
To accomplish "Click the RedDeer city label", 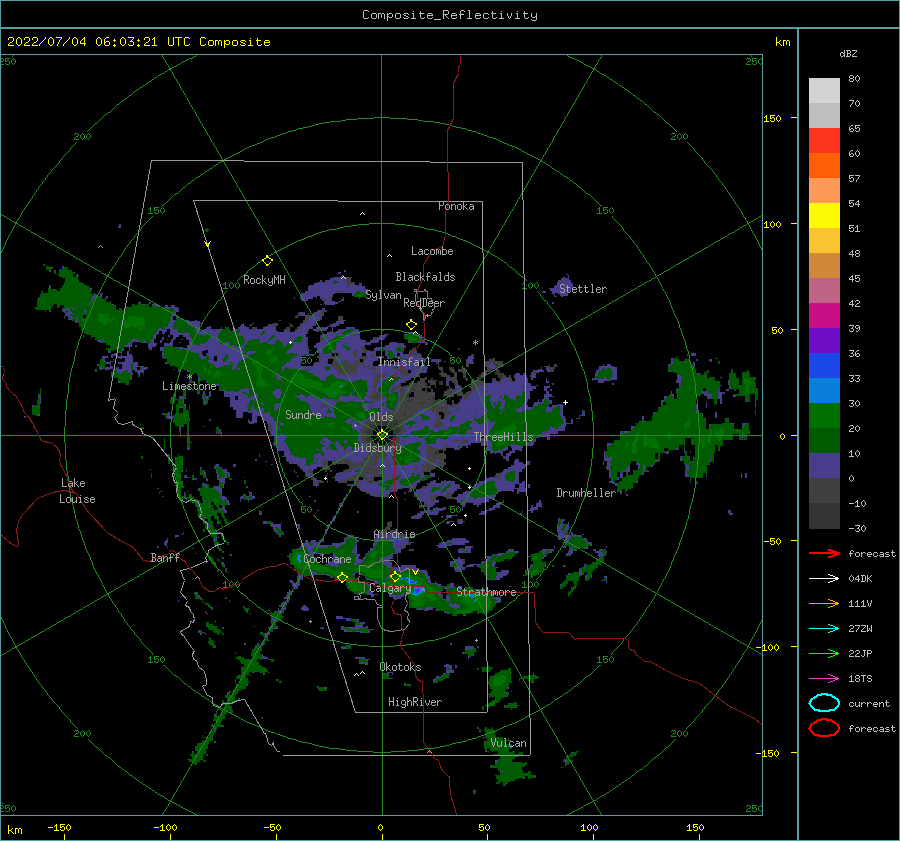I will coord(424,303).
